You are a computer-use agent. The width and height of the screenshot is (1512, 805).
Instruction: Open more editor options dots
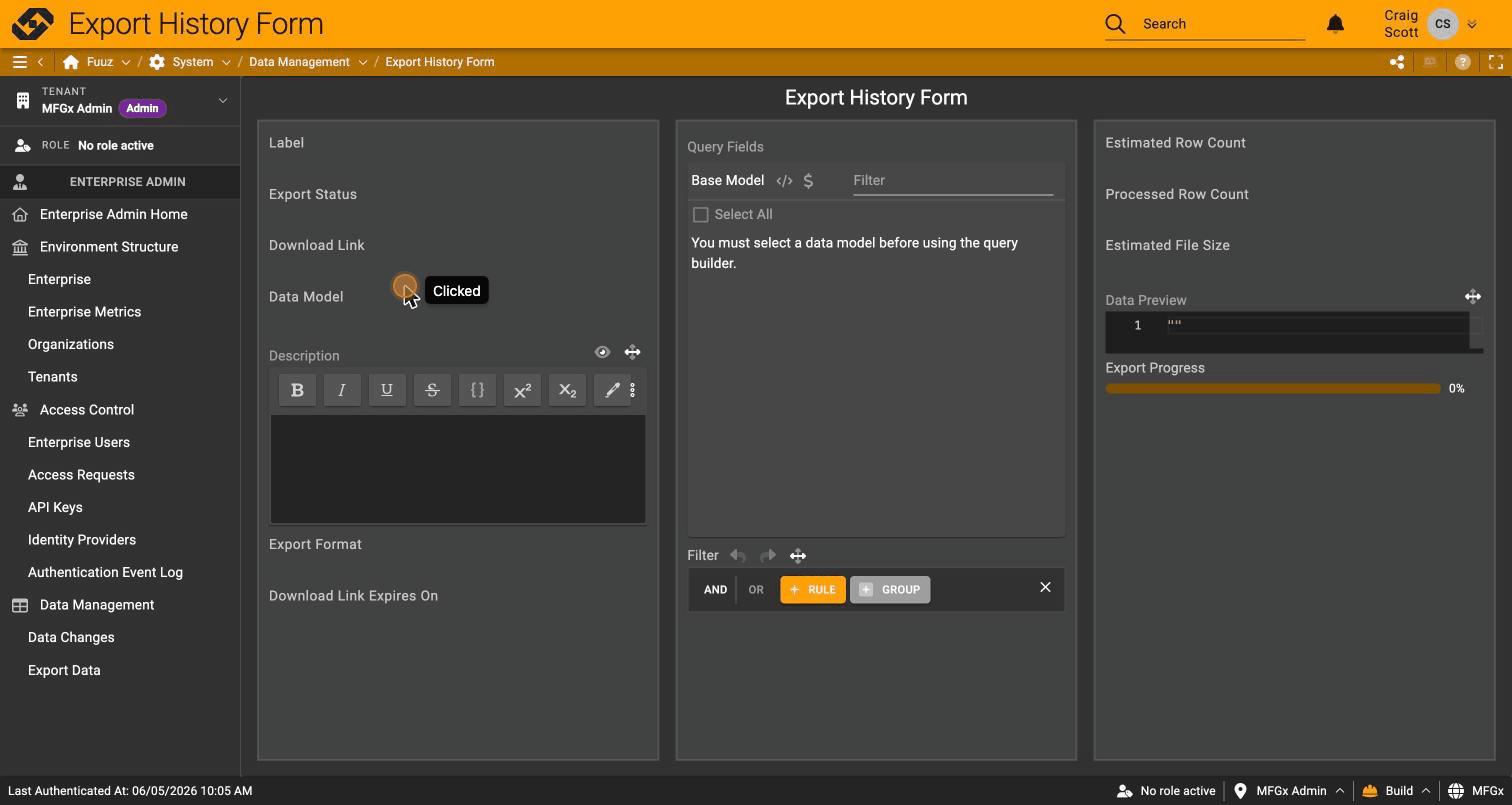632,390
